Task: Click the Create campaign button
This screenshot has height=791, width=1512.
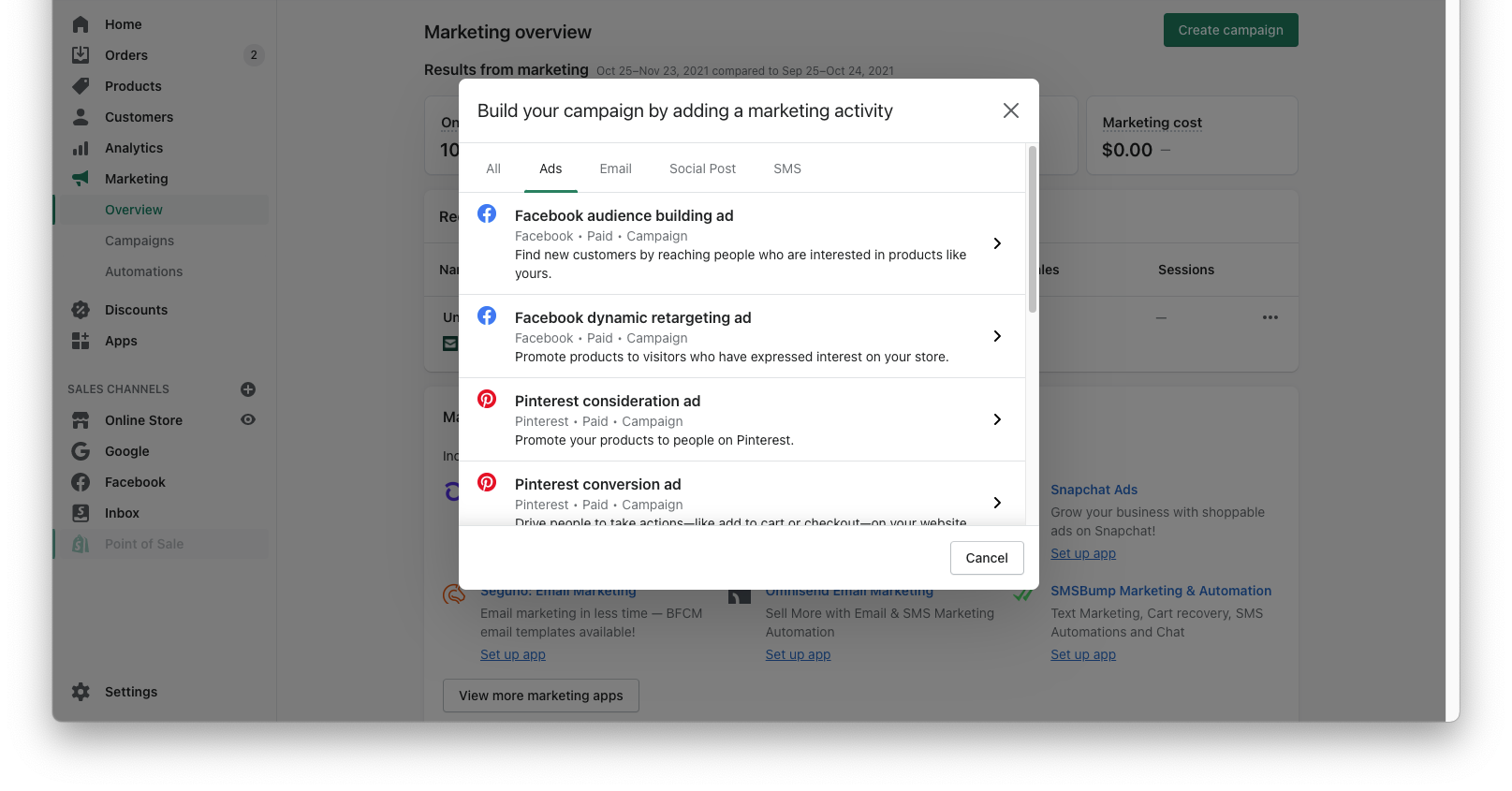Action: (1230, 30)
